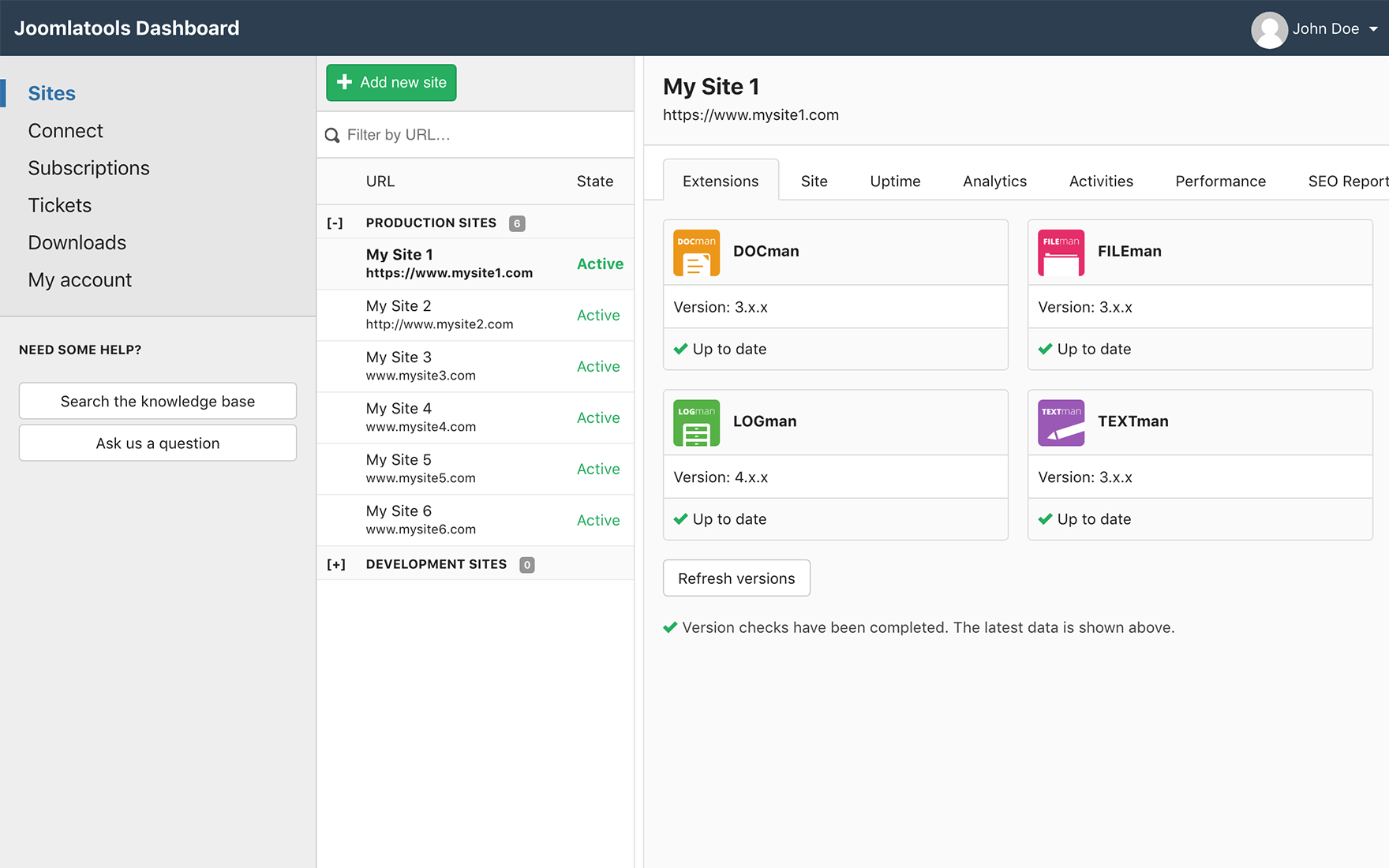Switch to the Site tab
This screenshot has width=1389, height=868.
[814, 181]
